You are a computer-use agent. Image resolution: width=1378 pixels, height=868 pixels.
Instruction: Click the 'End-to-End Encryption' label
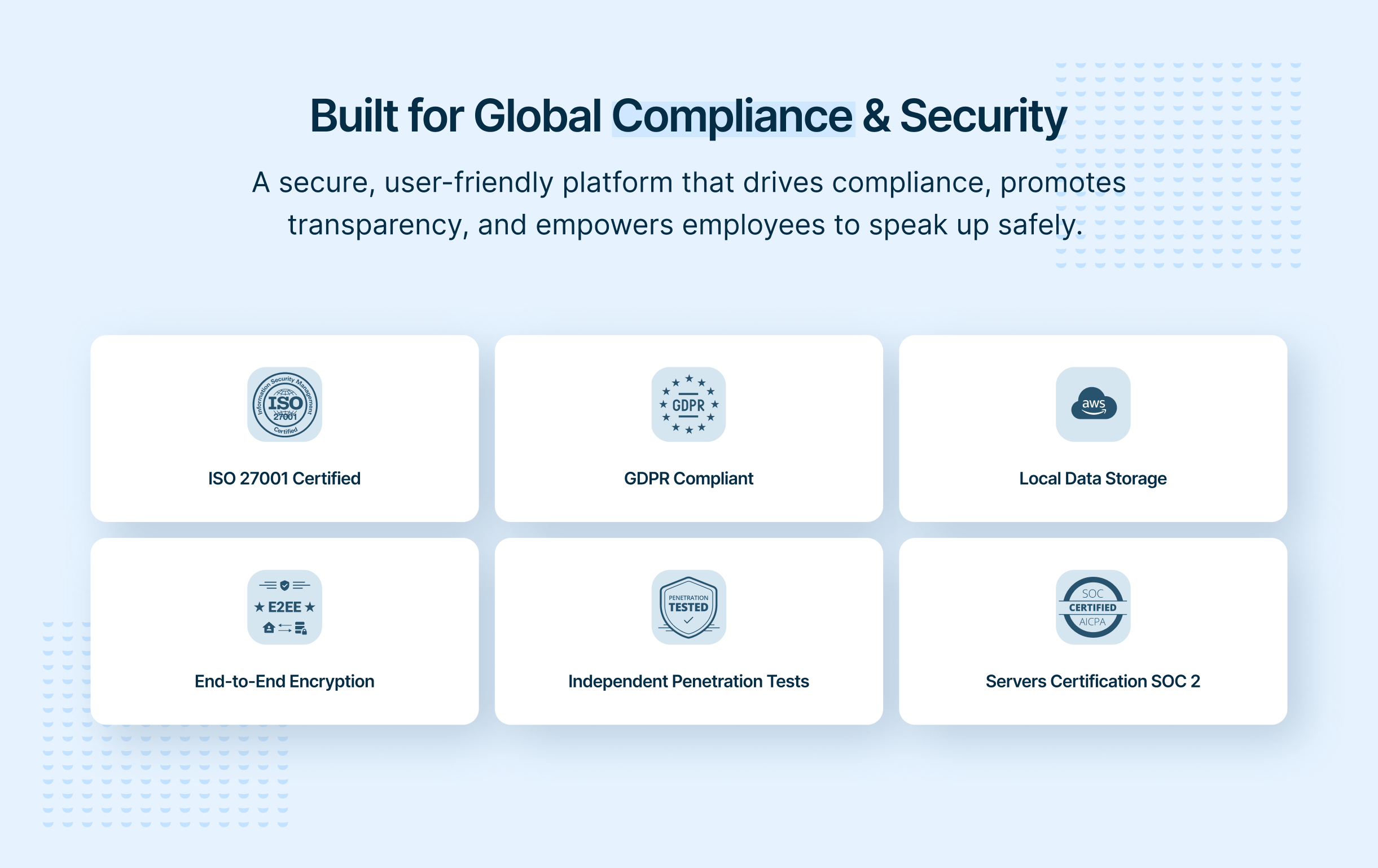[x=284, y=681]
